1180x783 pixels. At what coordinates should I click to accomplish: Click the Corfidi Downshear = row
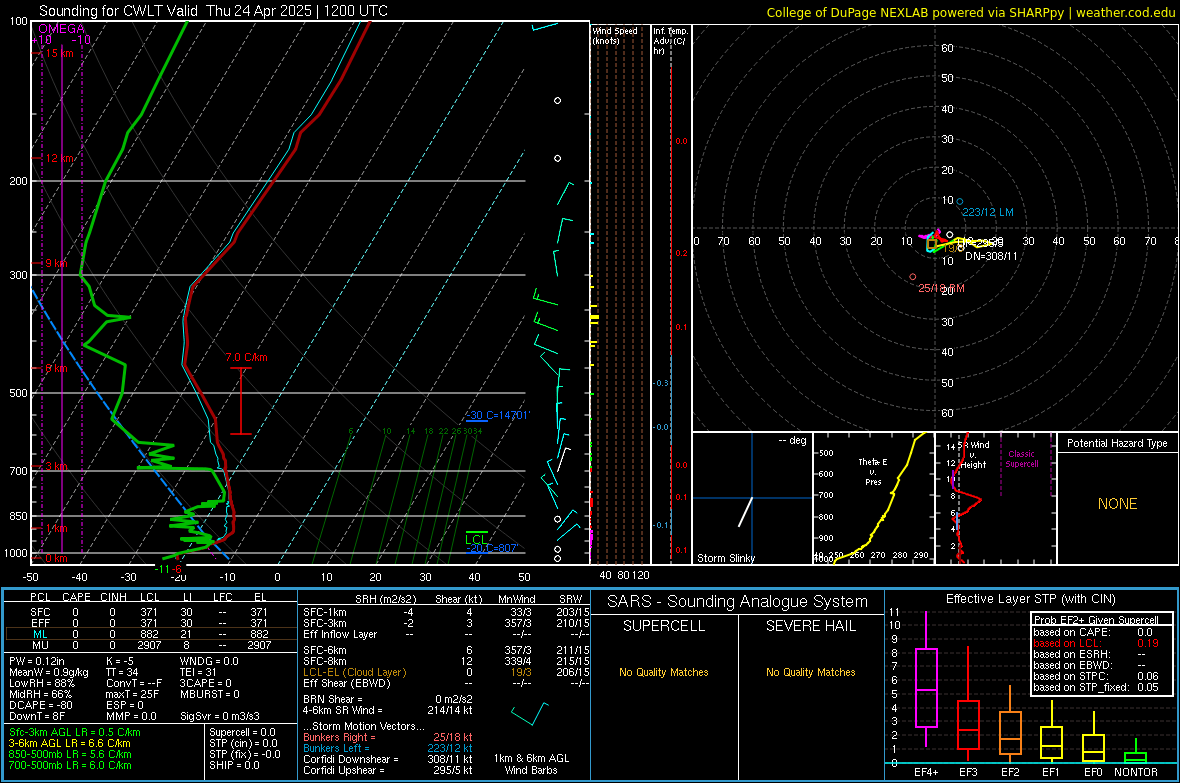(x=388, y=759)
